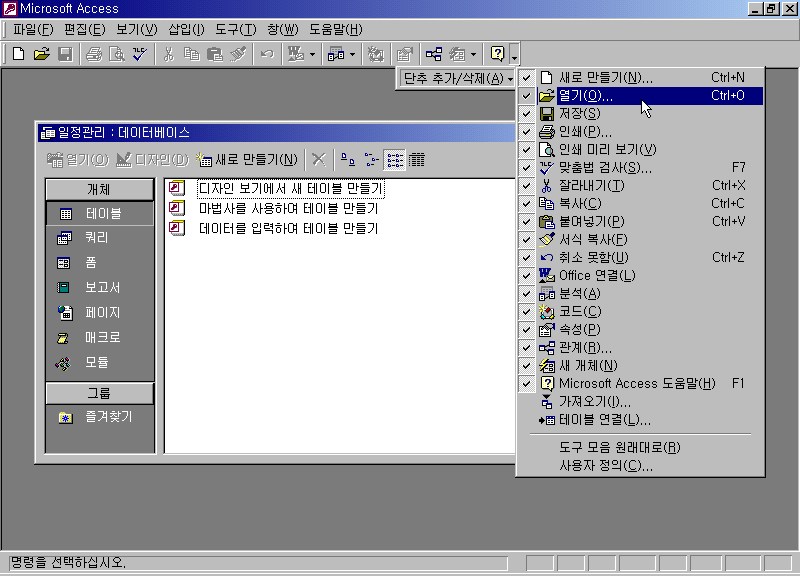Click the Open folder icon in the main toolbar
The width and height of the screenshot is (800, 576).
click(x=41, y=54)
